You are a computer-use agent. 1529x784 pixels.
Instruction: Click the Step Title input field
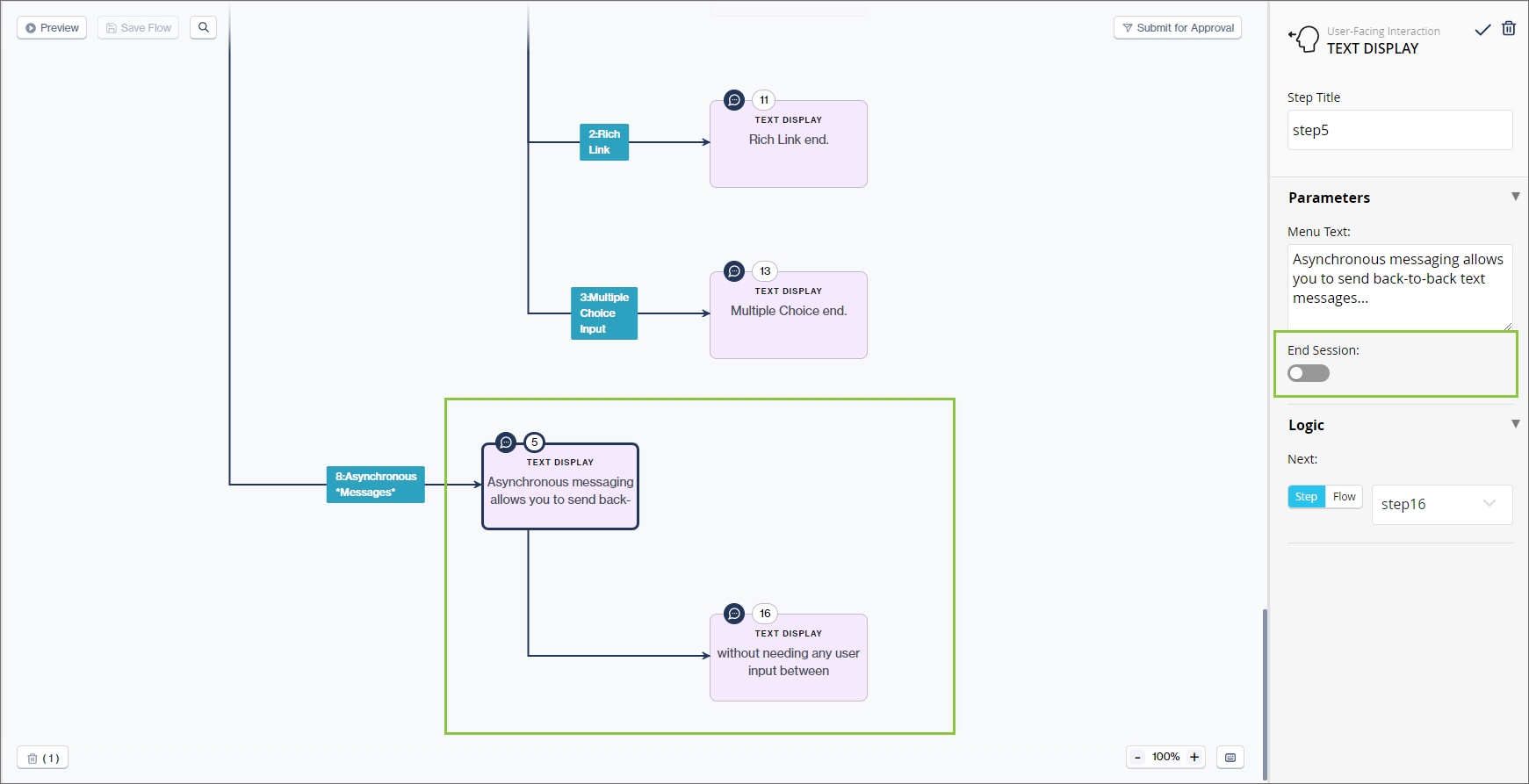pyautogui.click(x=1399, y=130)
